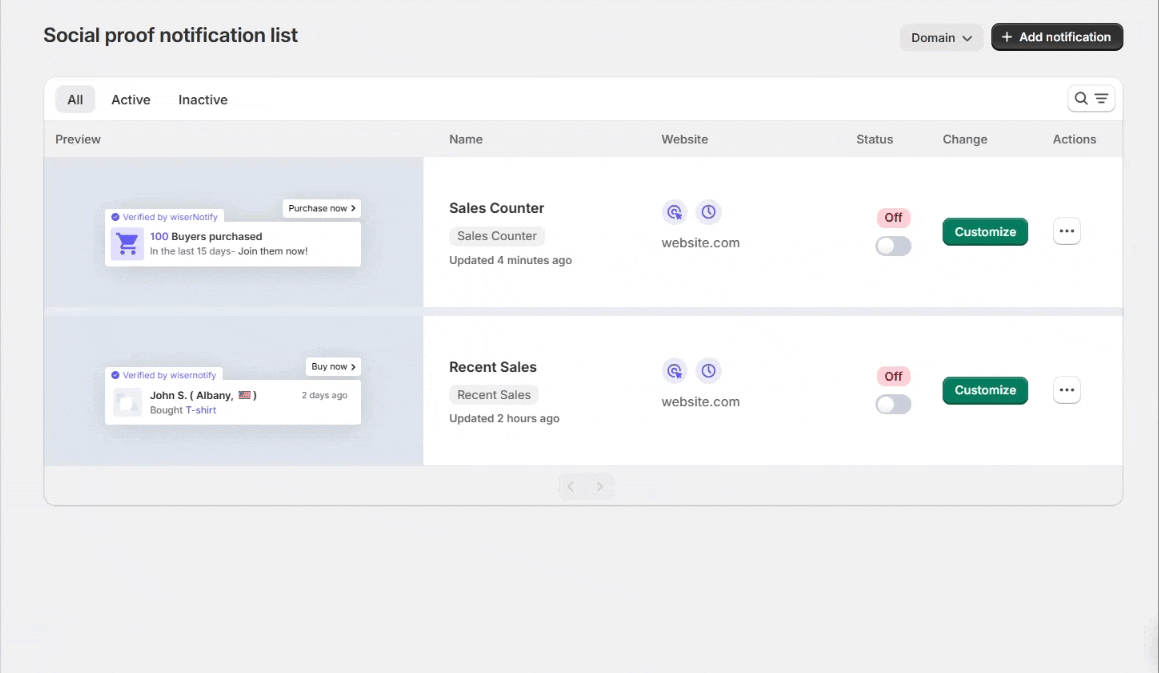This screenshot has height=673, width=1159.
Task: Click the Status column header
Action: (874, 140)
